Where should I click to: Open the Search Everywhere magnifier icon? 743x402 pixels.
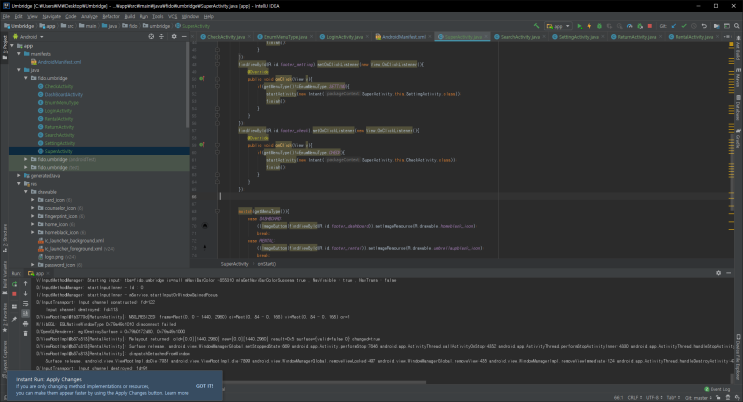coord(737,26)
